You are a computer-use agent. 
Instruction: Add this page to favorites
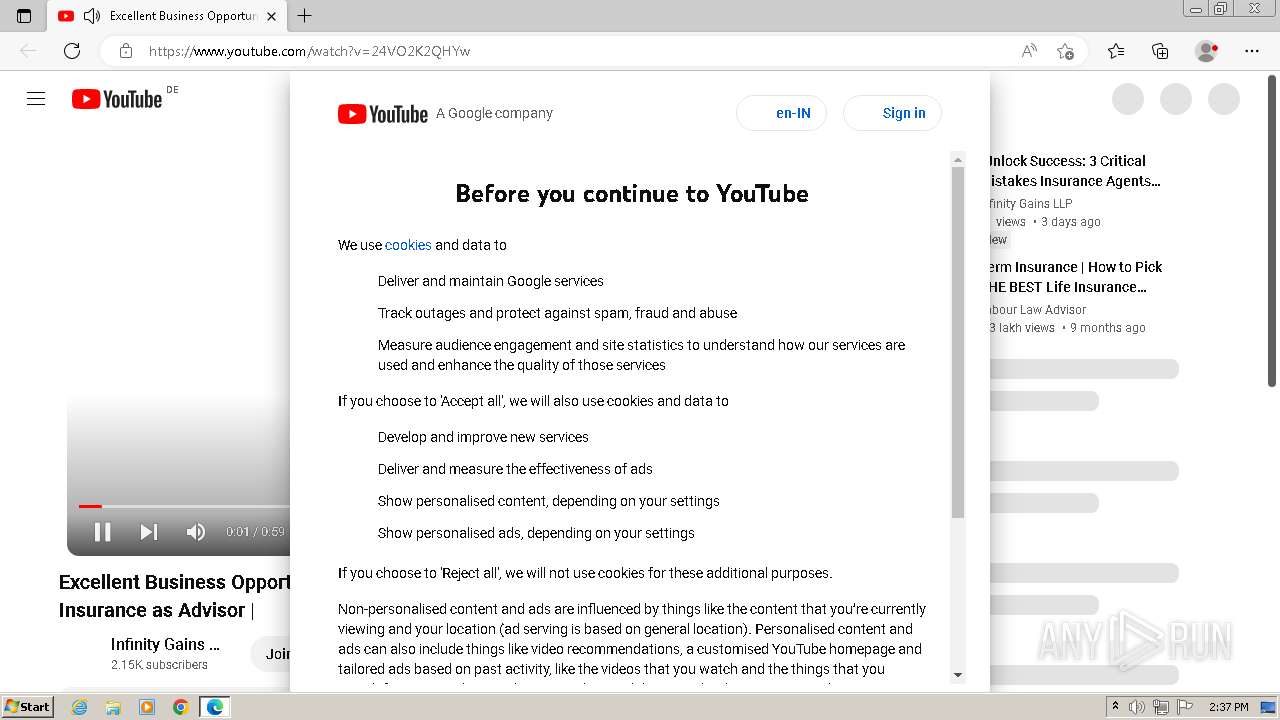click(x=1066, y=51)
